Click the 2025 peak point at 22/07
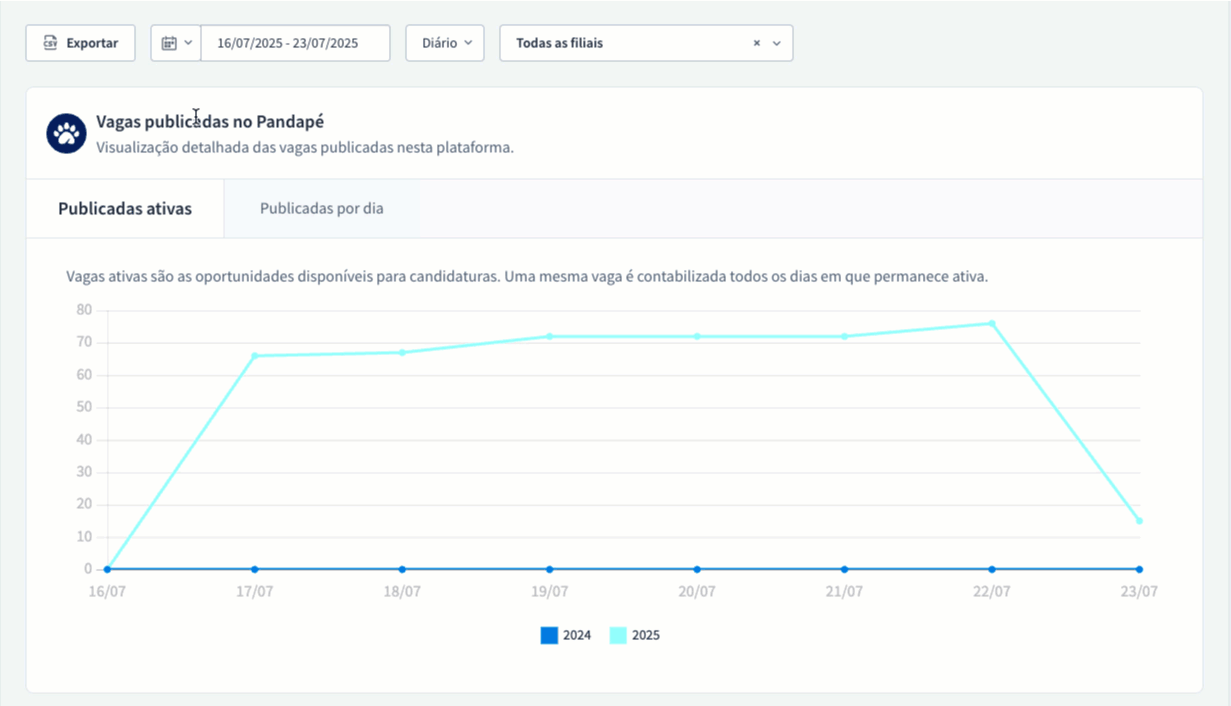 point(992,323)
